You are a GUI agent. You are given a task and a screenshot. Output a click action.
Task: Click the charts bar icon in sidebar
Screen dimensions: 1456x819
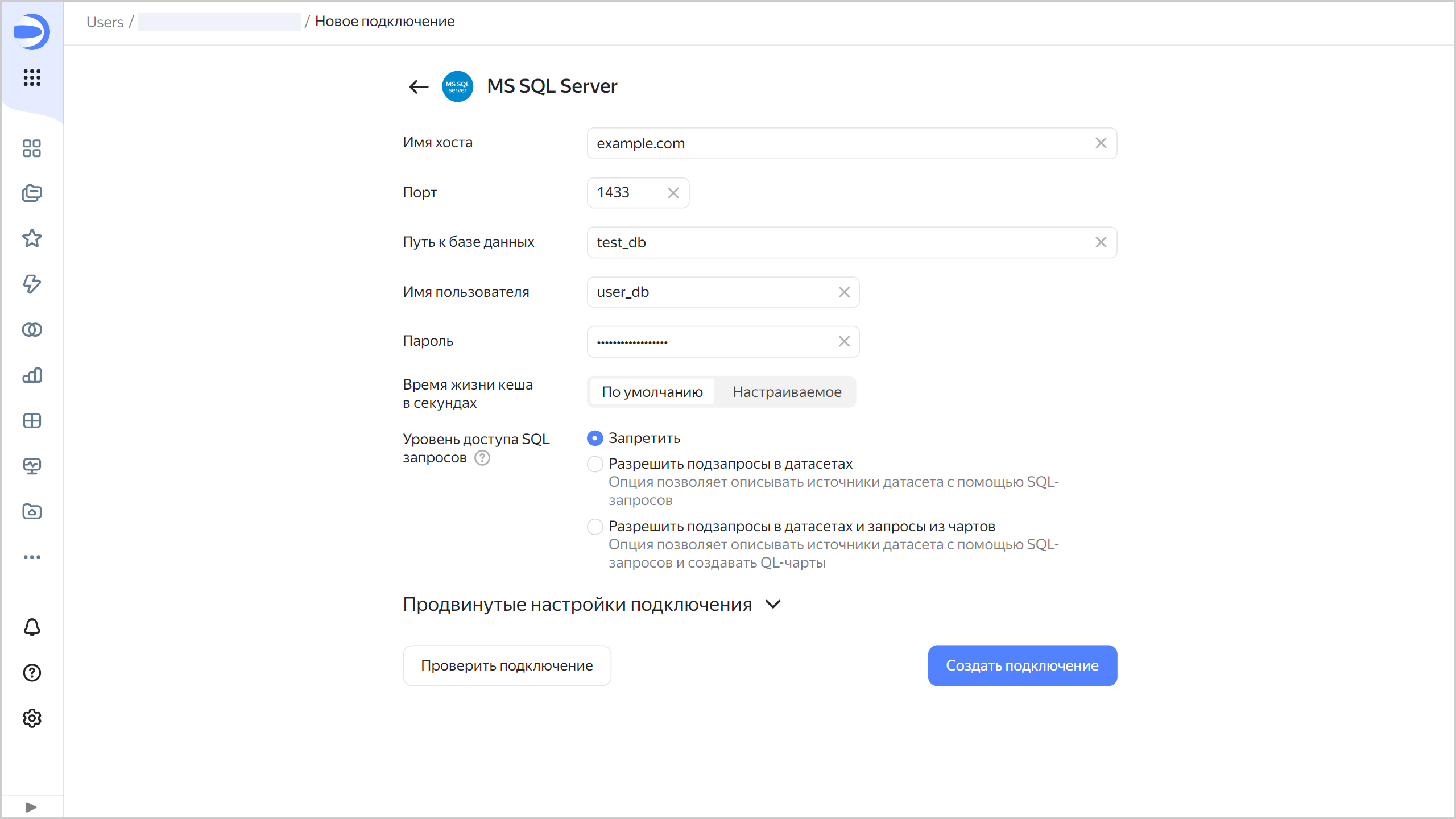click(32, 375)
